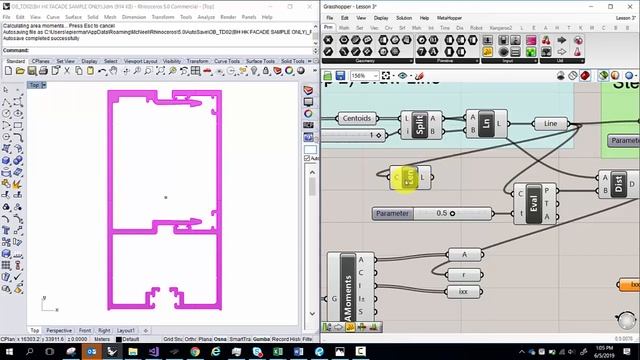Select the Eval component on canvas
This screenshot has width=640, height=360.
[x=535, y=203]
